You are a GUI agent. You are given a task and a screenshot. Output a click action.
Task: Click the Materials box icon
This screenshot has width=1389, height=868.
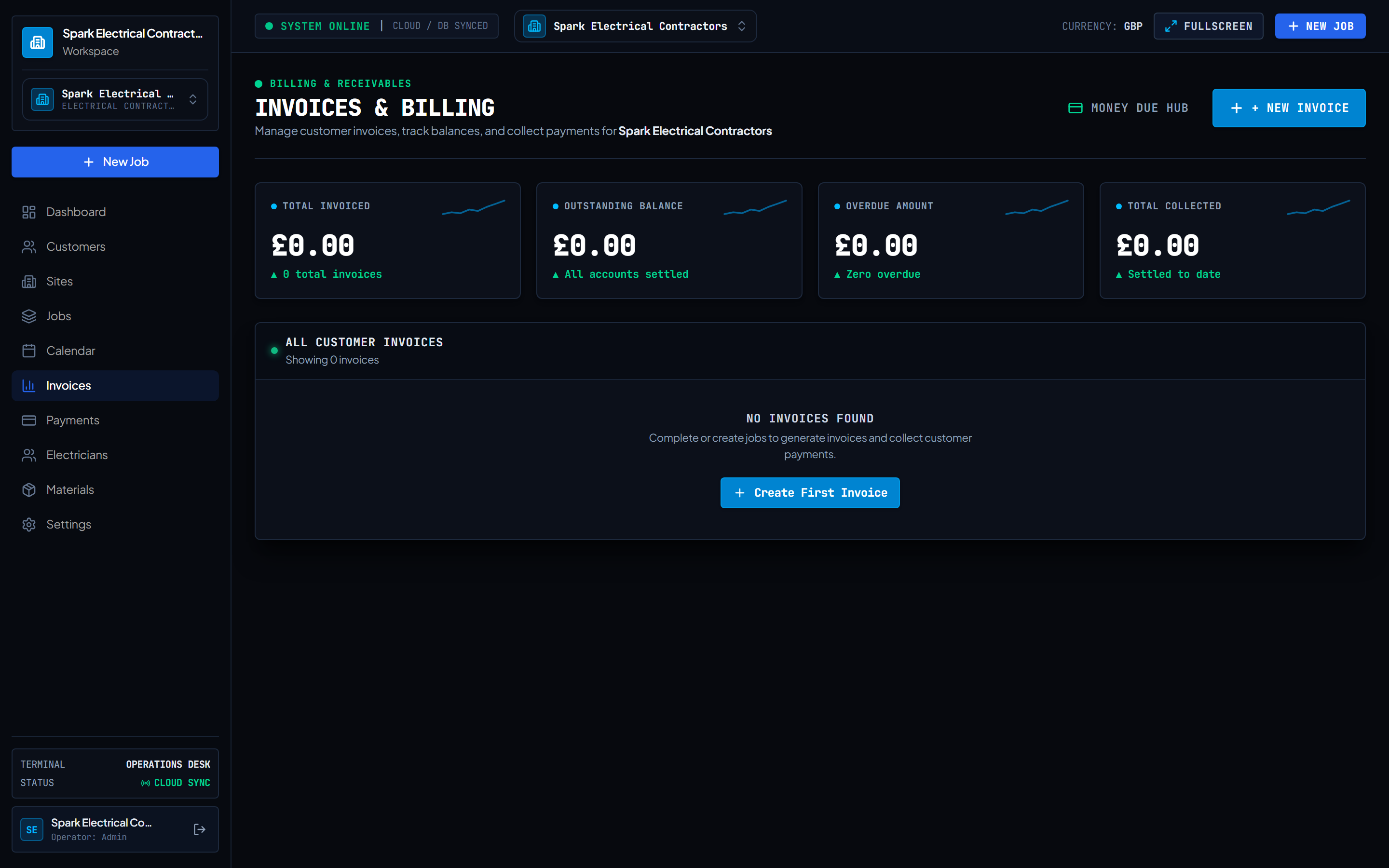pyautogui.click(x=29, y=489)
